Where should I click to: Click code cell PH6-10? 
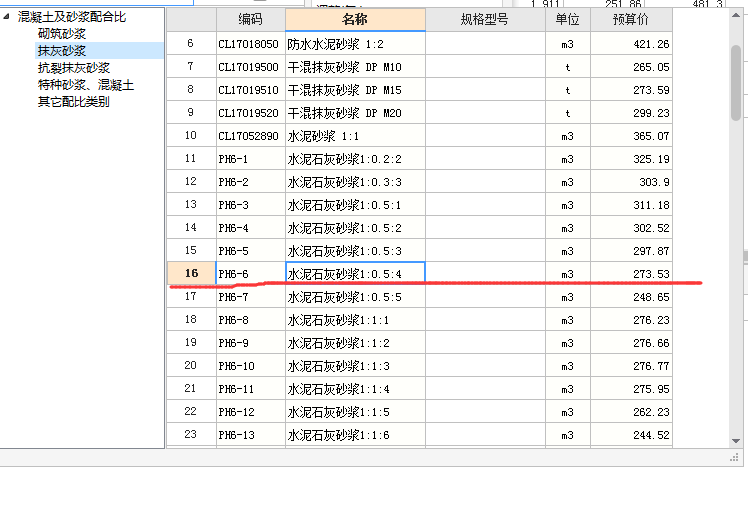(x=250, y=366)
